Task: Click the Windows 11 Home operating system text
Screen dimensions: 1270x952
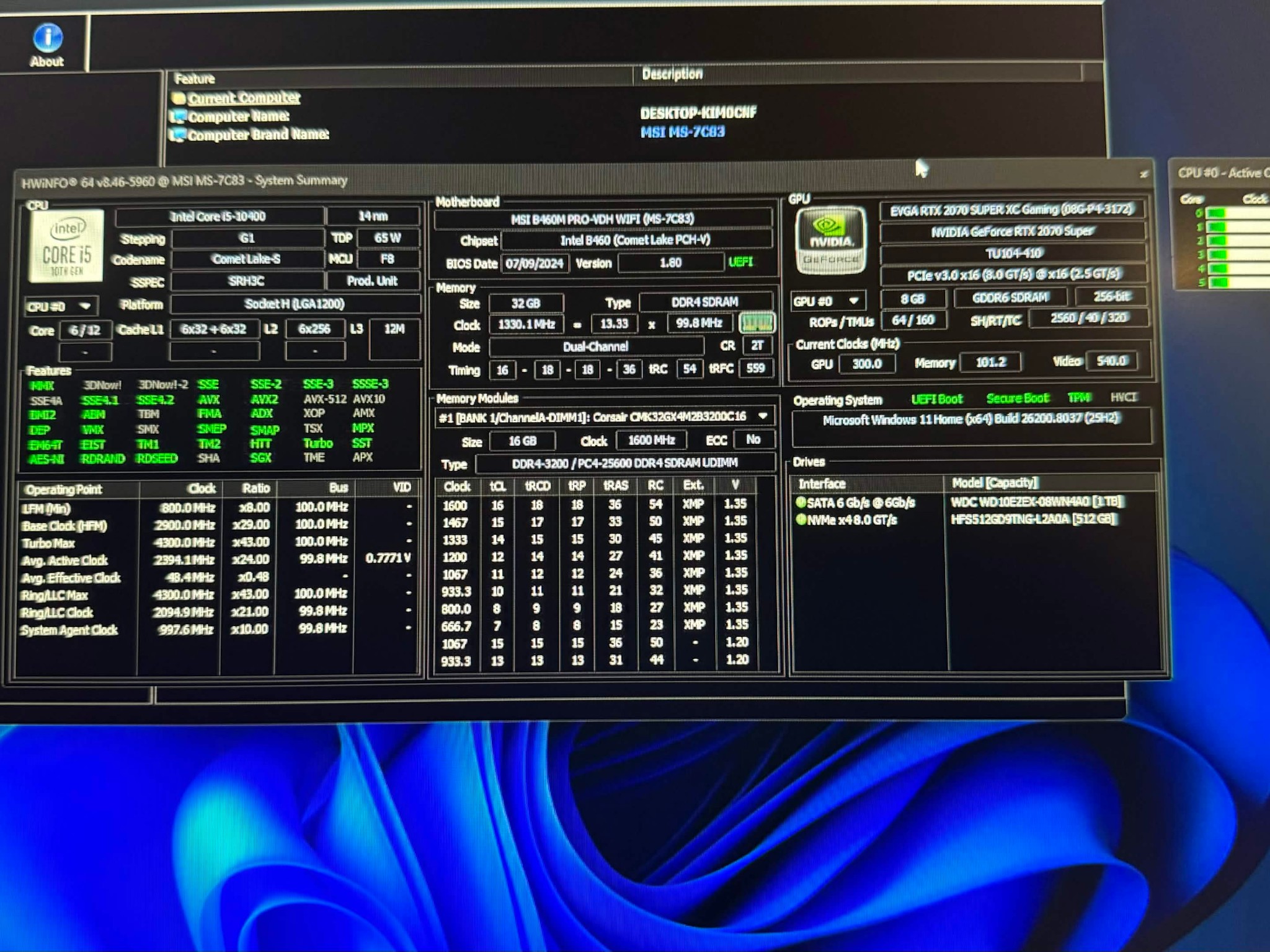Action: [971, 419]
